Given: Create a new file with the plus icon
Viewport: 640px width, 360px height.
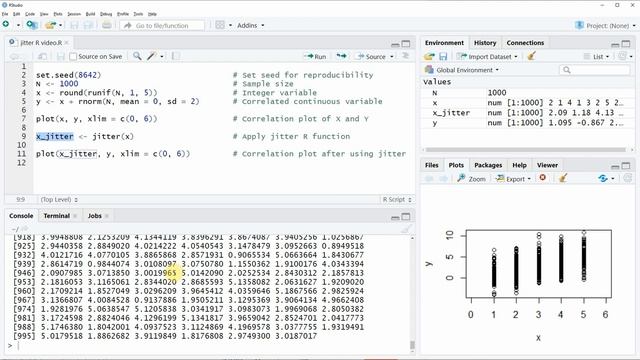Looking at the screenshot, I should click(6, 24).
